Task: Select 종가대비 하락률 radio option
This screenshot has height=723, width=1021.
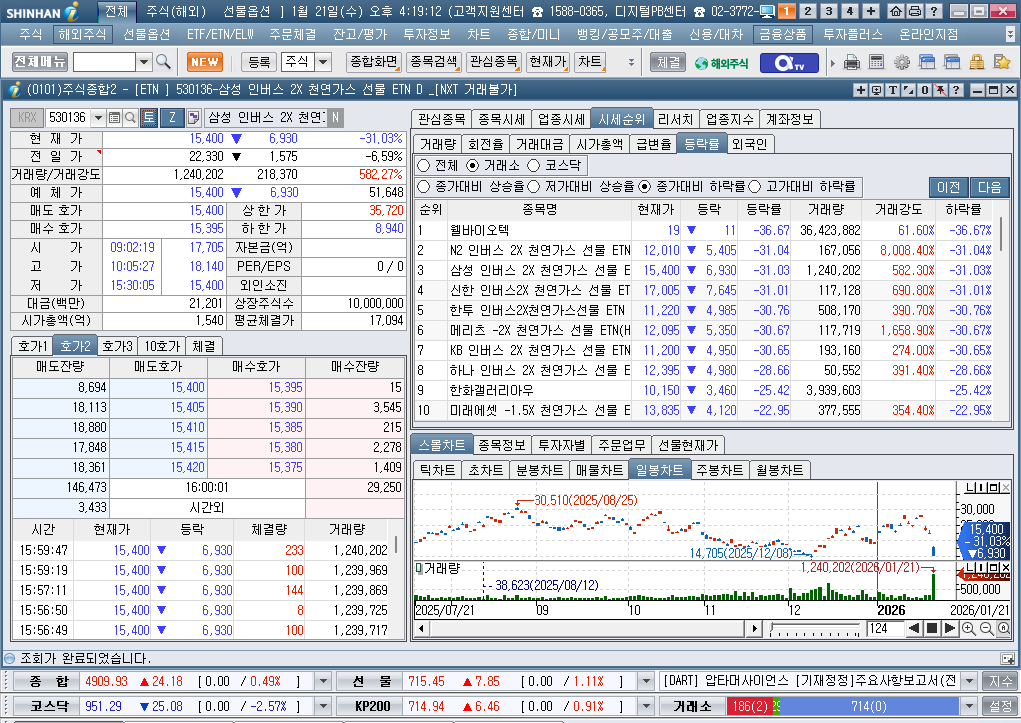Action: tap(645, 187)
